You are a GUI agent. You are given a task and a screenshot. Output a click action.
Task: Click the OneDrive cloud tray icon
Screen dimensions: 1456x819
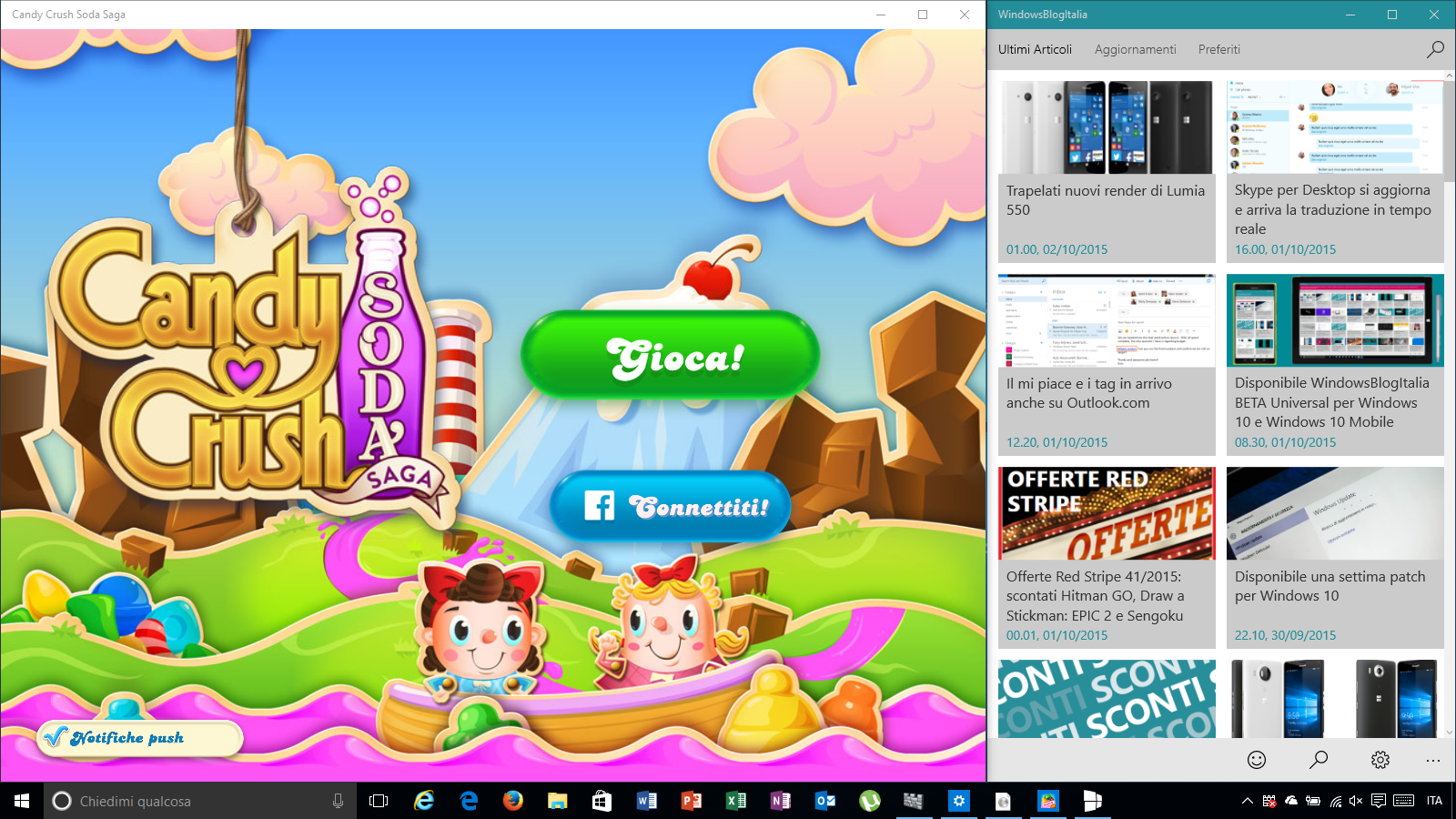tap(1291, 801)
